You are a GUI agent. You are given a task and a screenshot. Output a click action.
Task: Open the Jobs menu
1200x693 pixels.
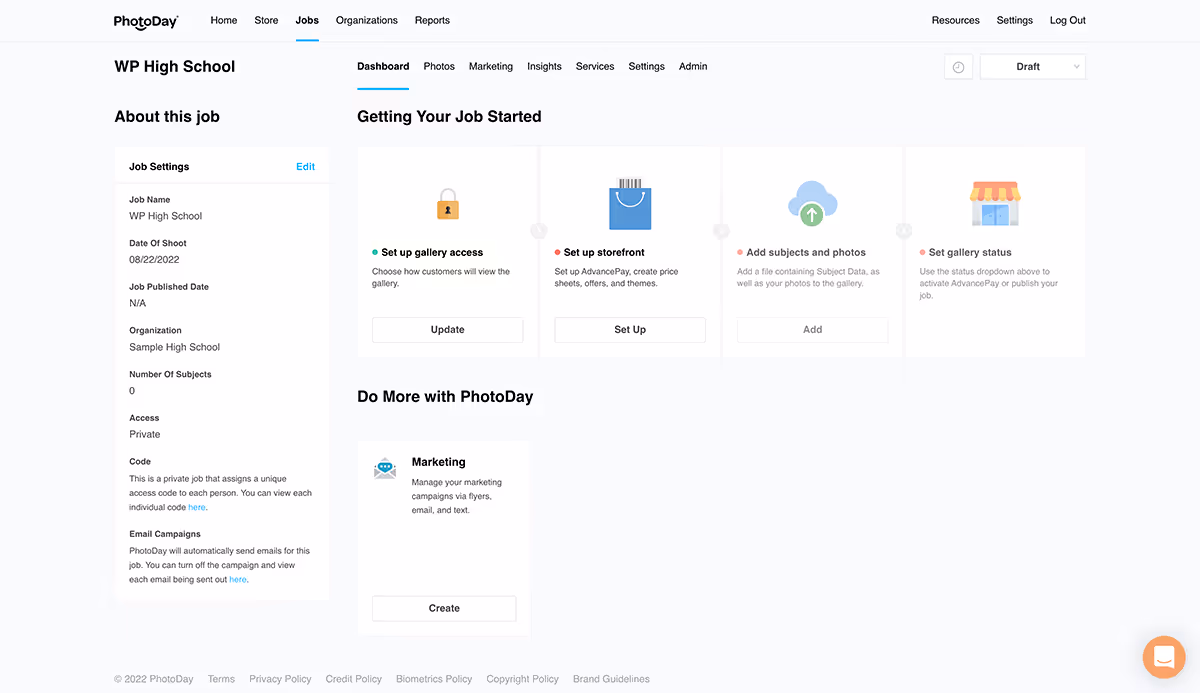pyautogui.click(x=307, y=20)
